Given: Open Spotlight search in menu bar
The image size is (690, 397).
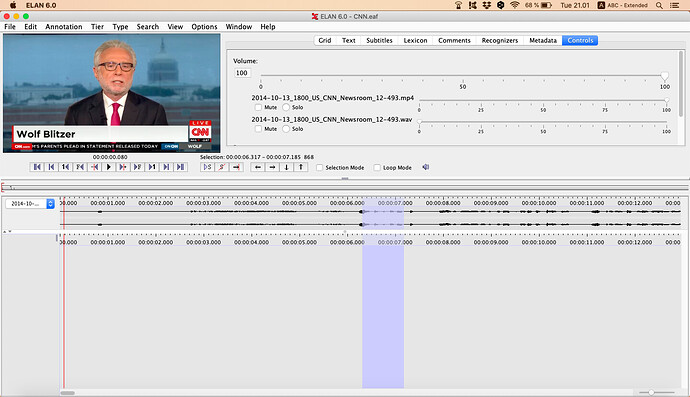Looking at the screenshot, I should (x=659, y=5).
